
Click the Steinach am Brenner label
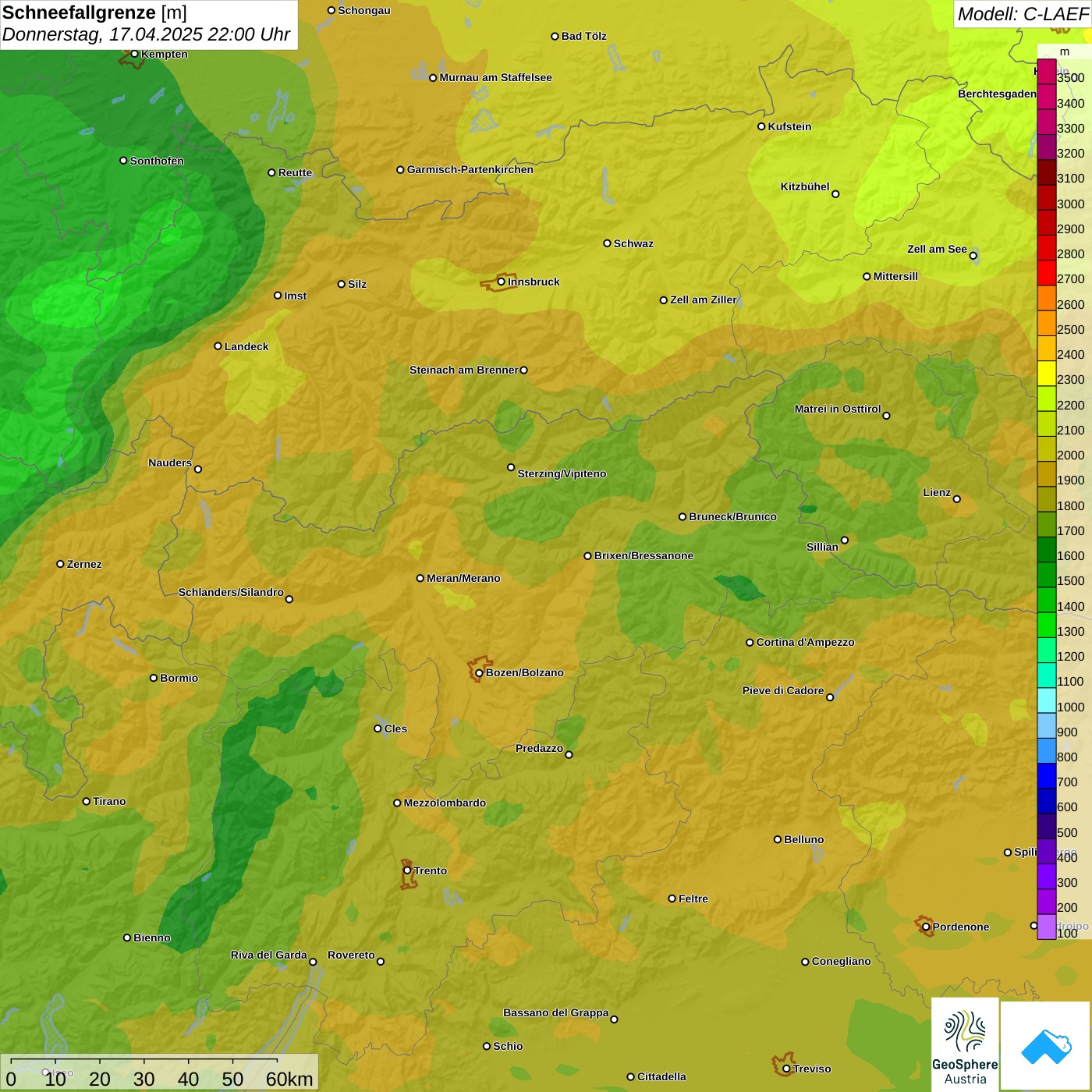(463, 370)
